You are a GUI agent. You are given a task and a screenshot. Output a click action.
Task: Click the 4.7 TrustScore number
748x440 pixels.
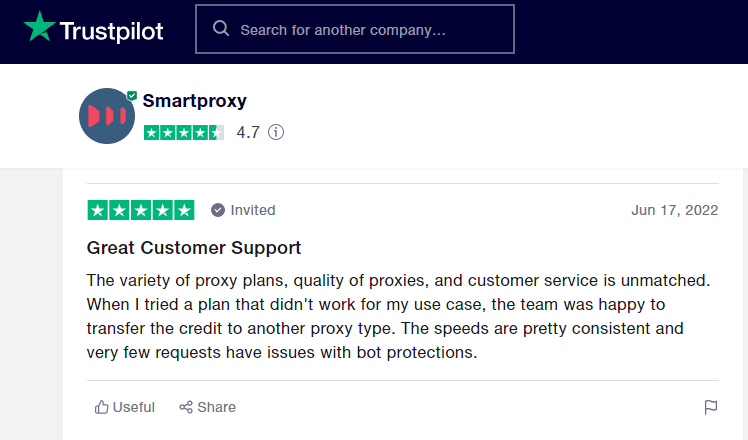248,132
